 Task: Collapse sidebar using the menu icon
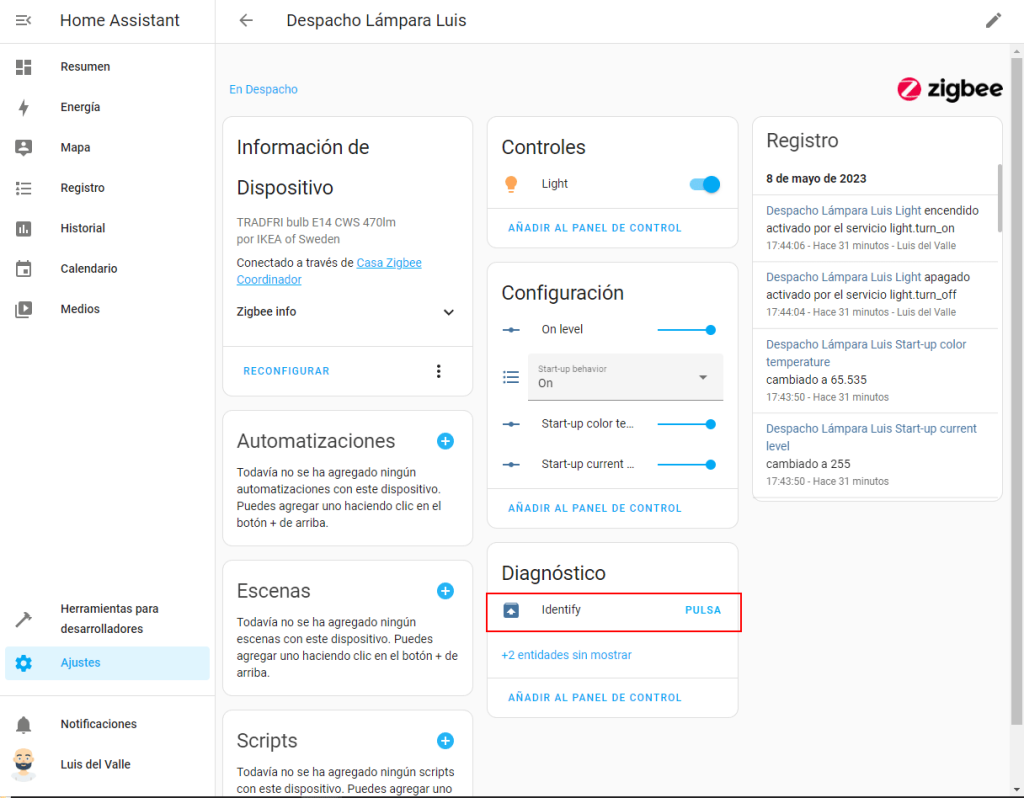pos(24,21)
